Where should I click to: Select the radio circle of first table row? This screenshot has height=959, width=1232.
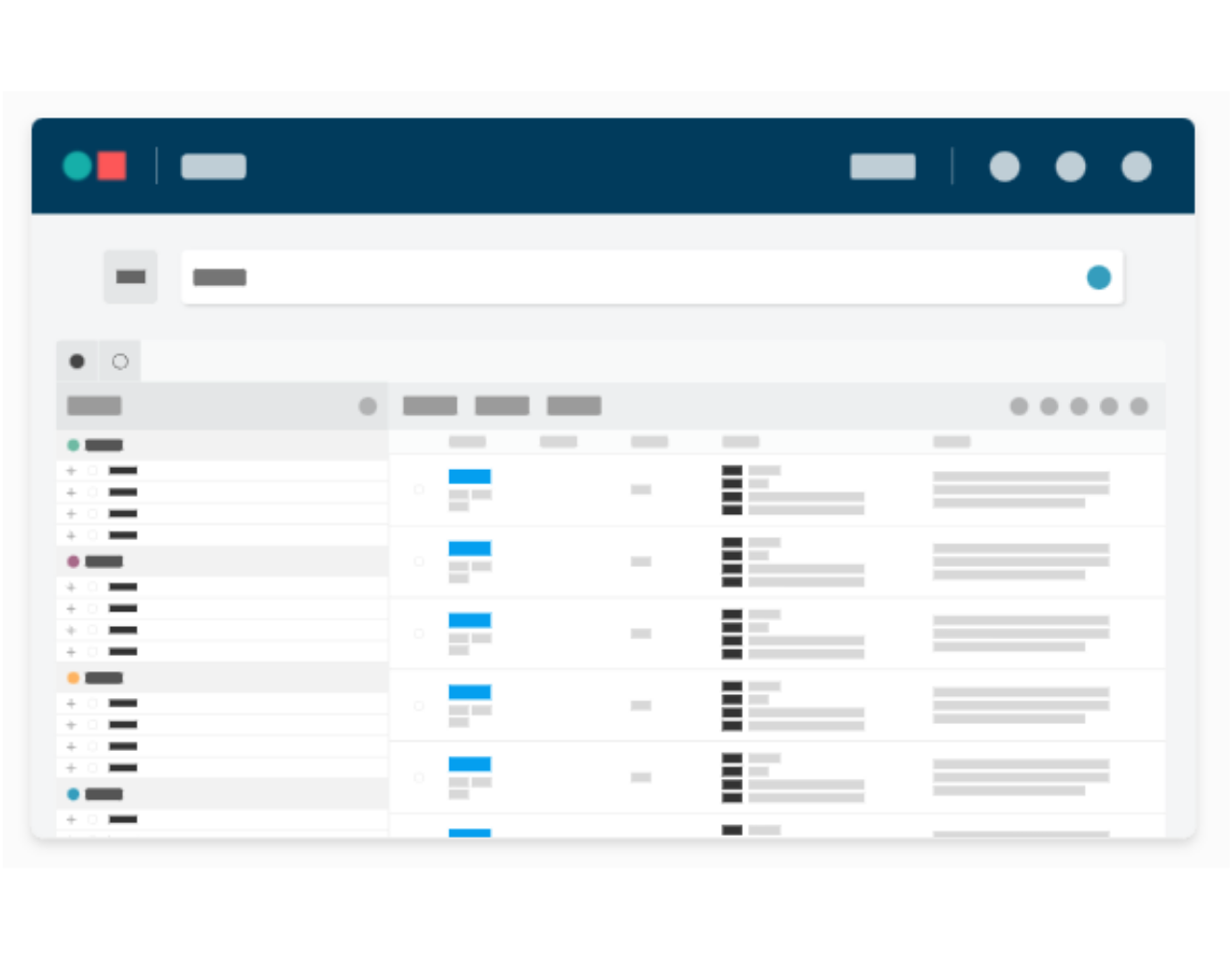419,489
